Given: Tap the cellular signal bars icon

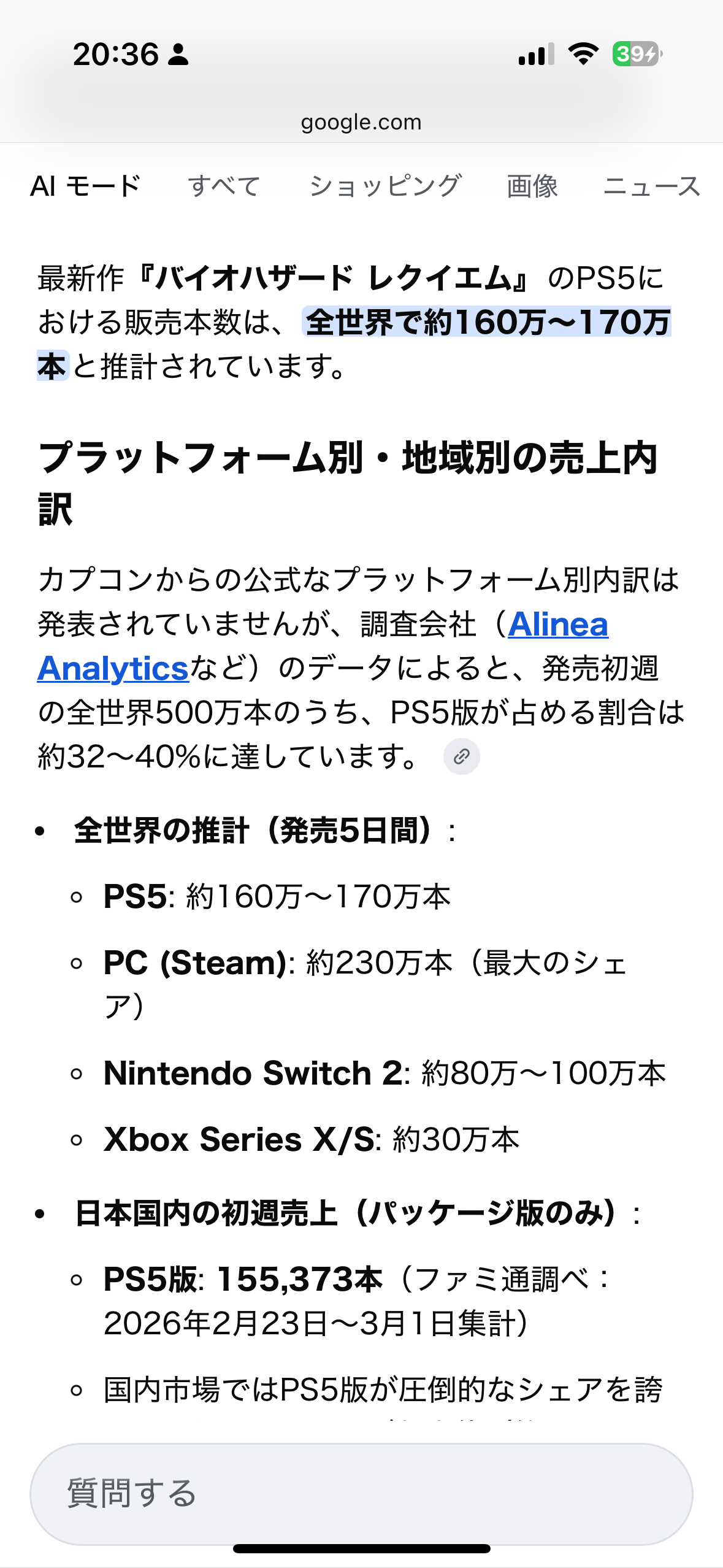Looking at the screenshot, I should click(x=537, y=54).
